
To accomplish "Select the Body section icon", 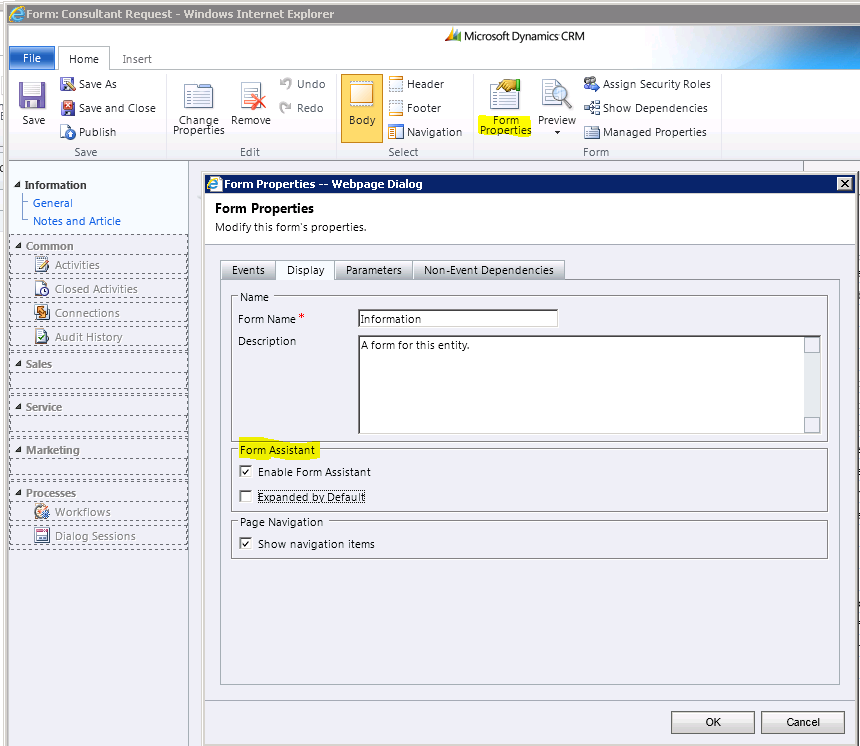I will point(362,95).
